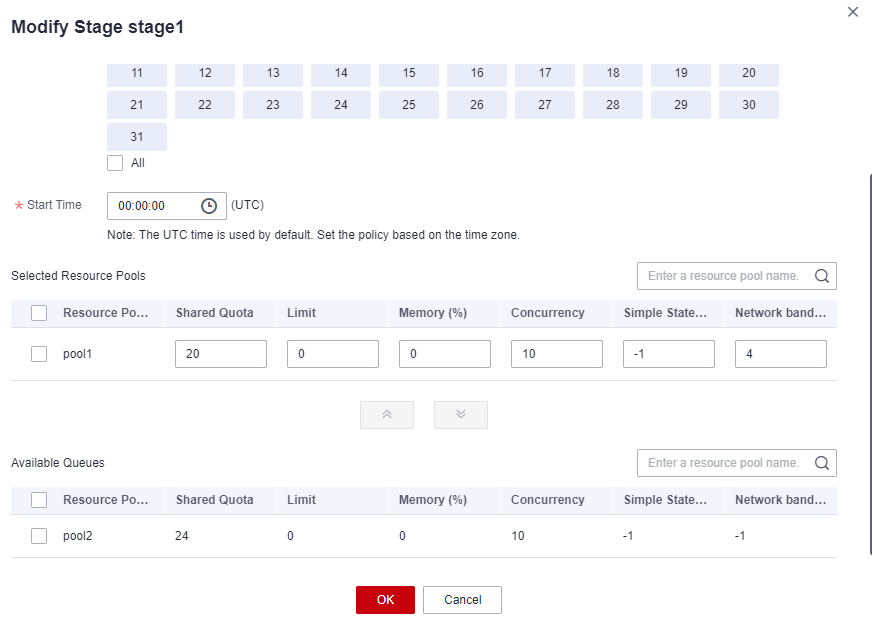Image resolution: width=872 pixels, height=620 pixels.
Task: Close the Modify Stage dialog
Action: (x=853, y=12)
